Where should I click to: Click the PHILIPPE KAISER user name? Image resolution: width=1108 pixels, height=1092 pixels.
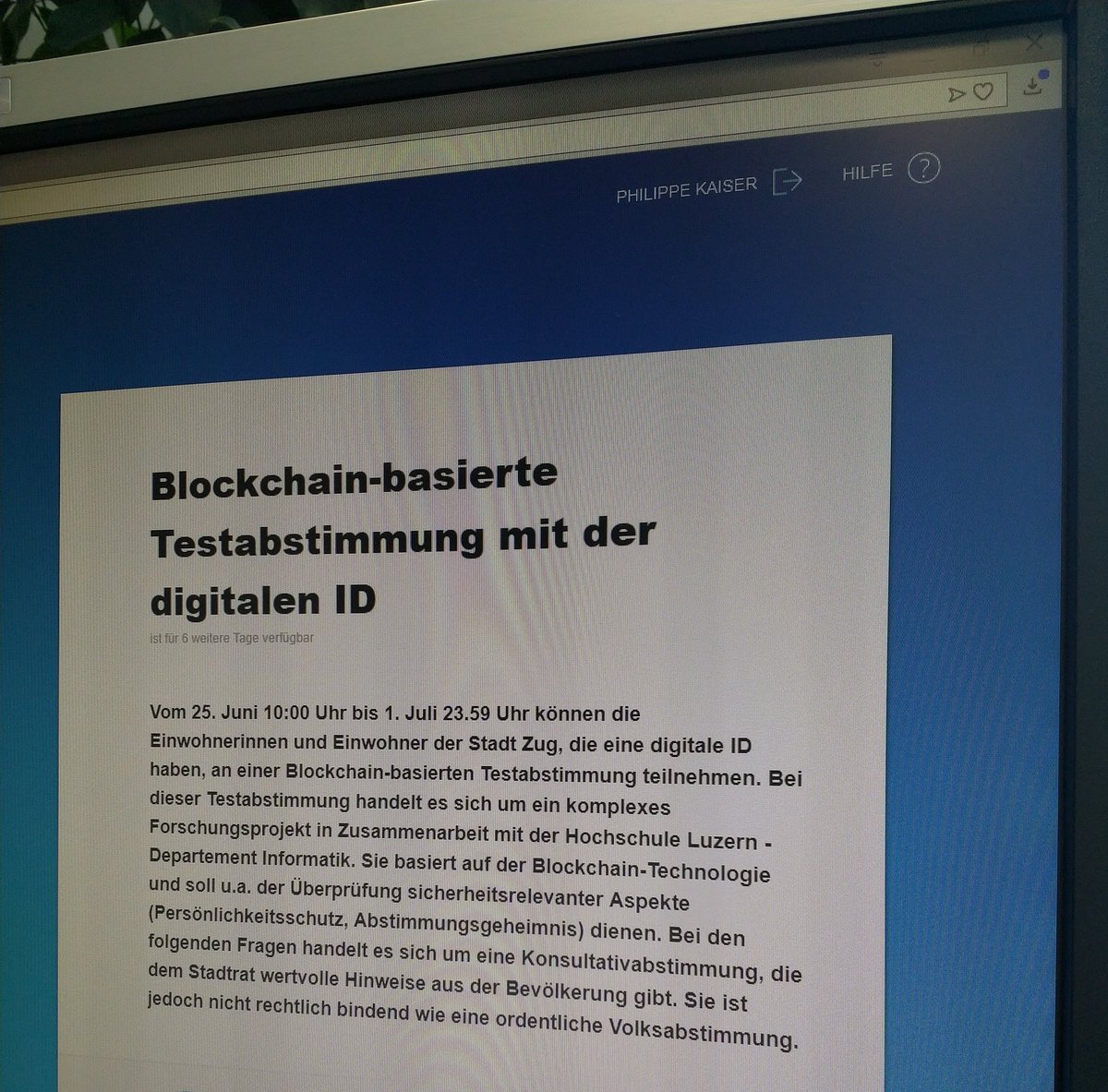686,188
